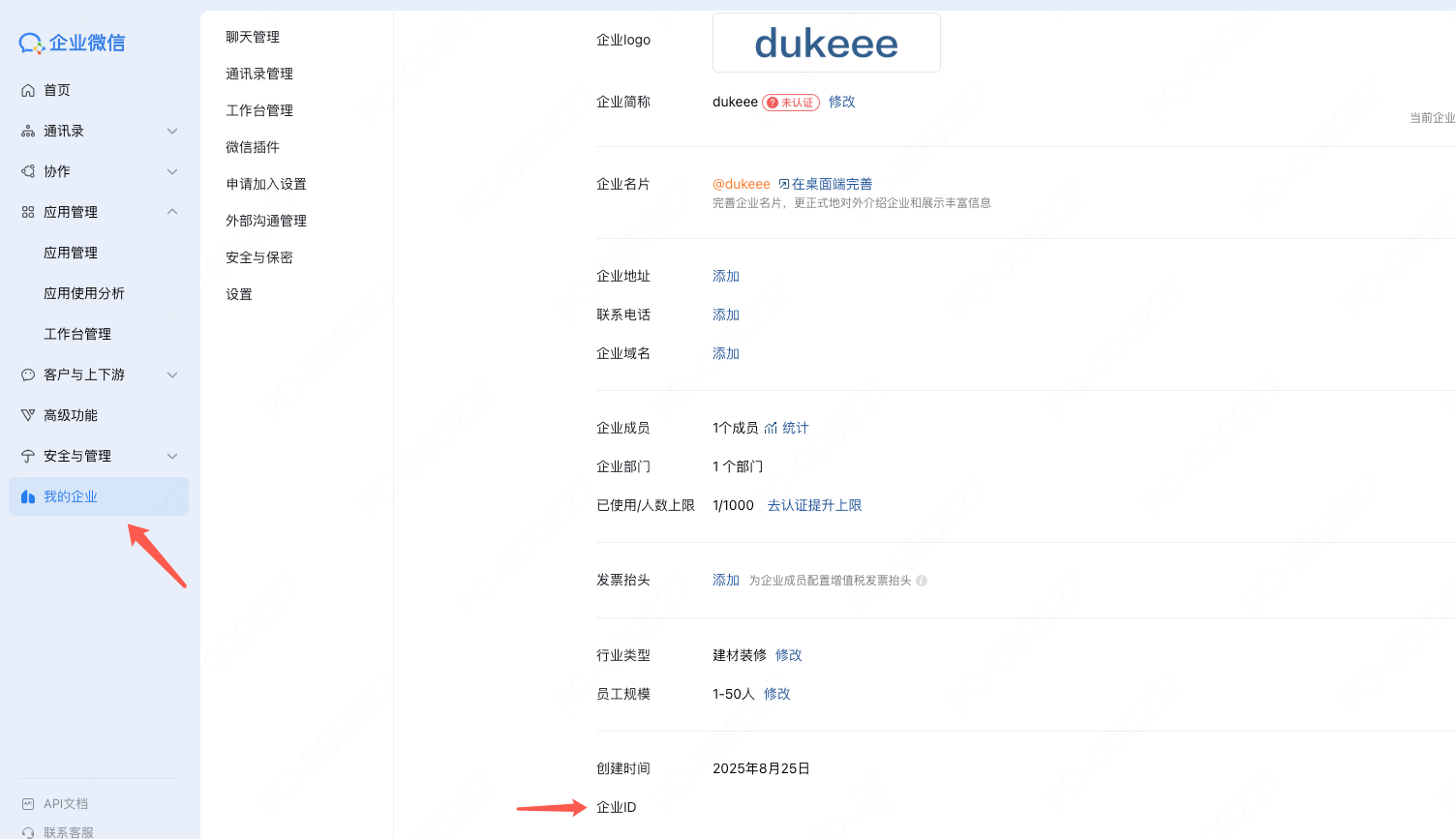Screen dimensions: 1456x839
Task: Click the 通讯录 org-chart icon
Action: tap(28, 131)
